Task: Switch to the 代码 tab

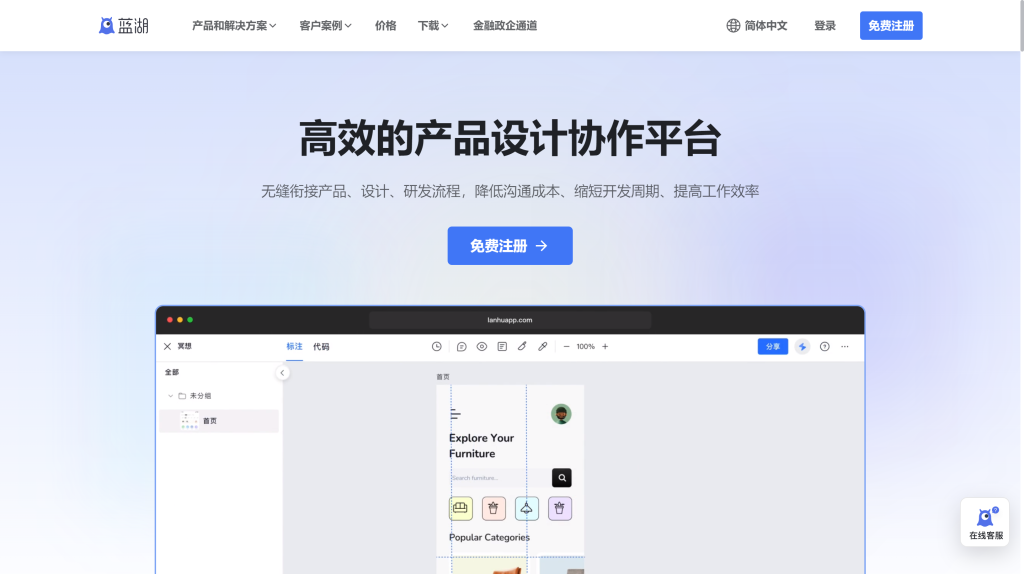Action: coord(321,347)
